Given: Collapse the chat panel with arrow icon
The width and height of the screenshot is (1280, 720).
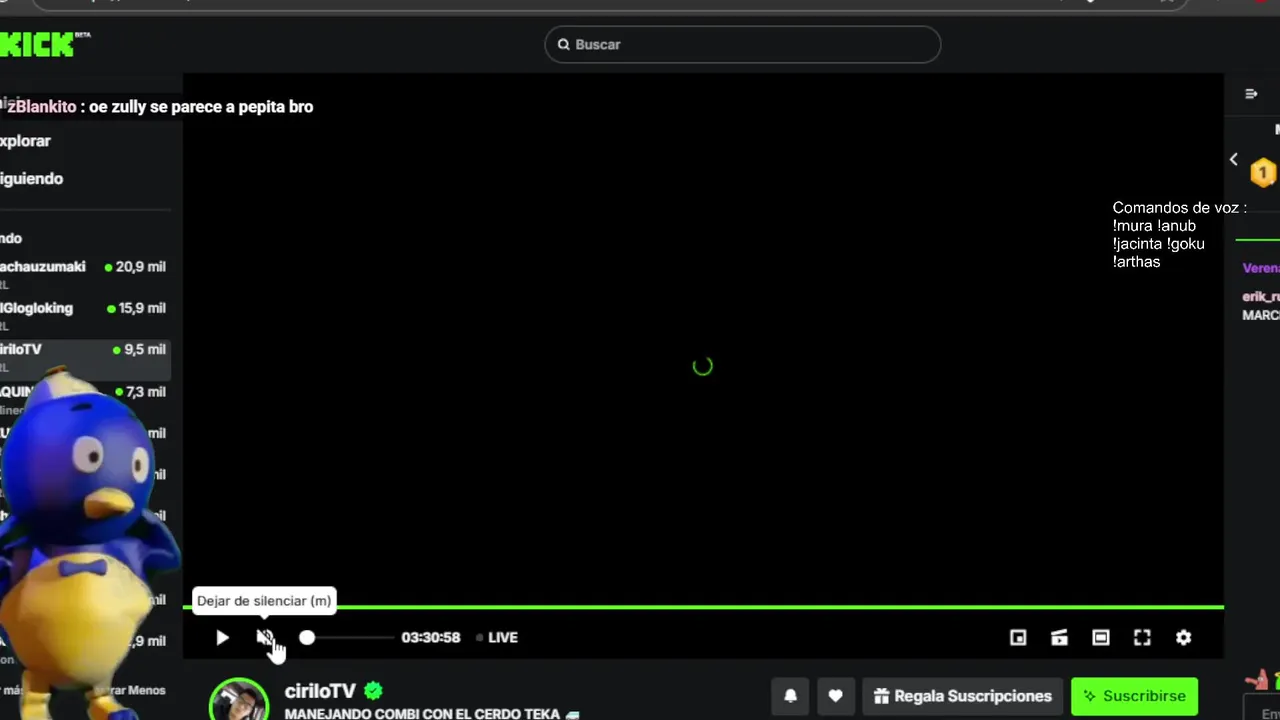Looking at the screenshot, I should pyautogui.click(x=1251, y=94).
